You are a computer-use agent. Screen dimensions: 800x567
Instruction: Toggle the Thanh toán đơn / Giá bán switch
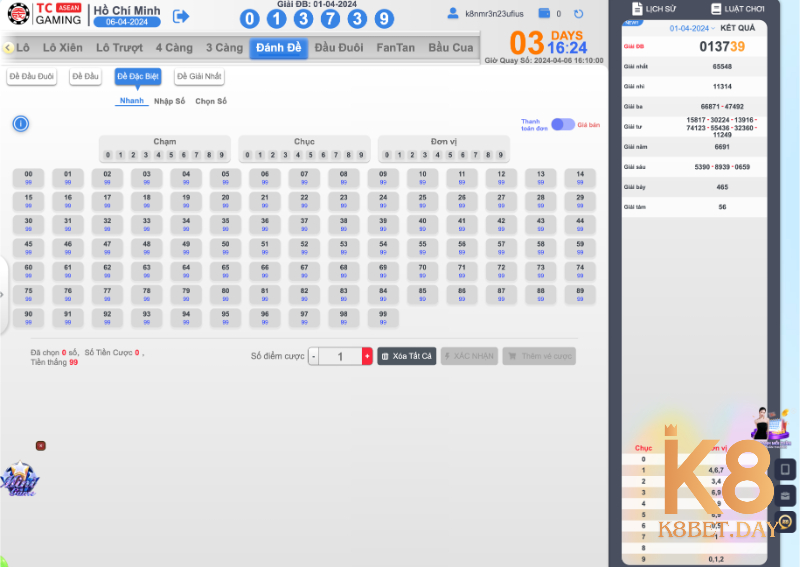(563, 124)
